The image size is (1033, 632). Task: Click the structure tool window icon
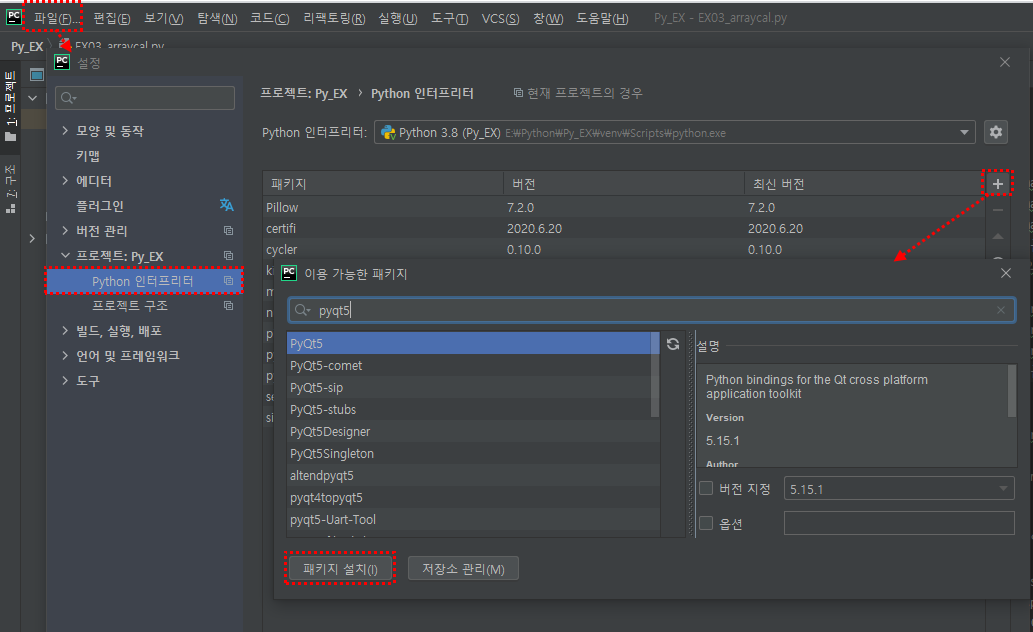(10, 209)
